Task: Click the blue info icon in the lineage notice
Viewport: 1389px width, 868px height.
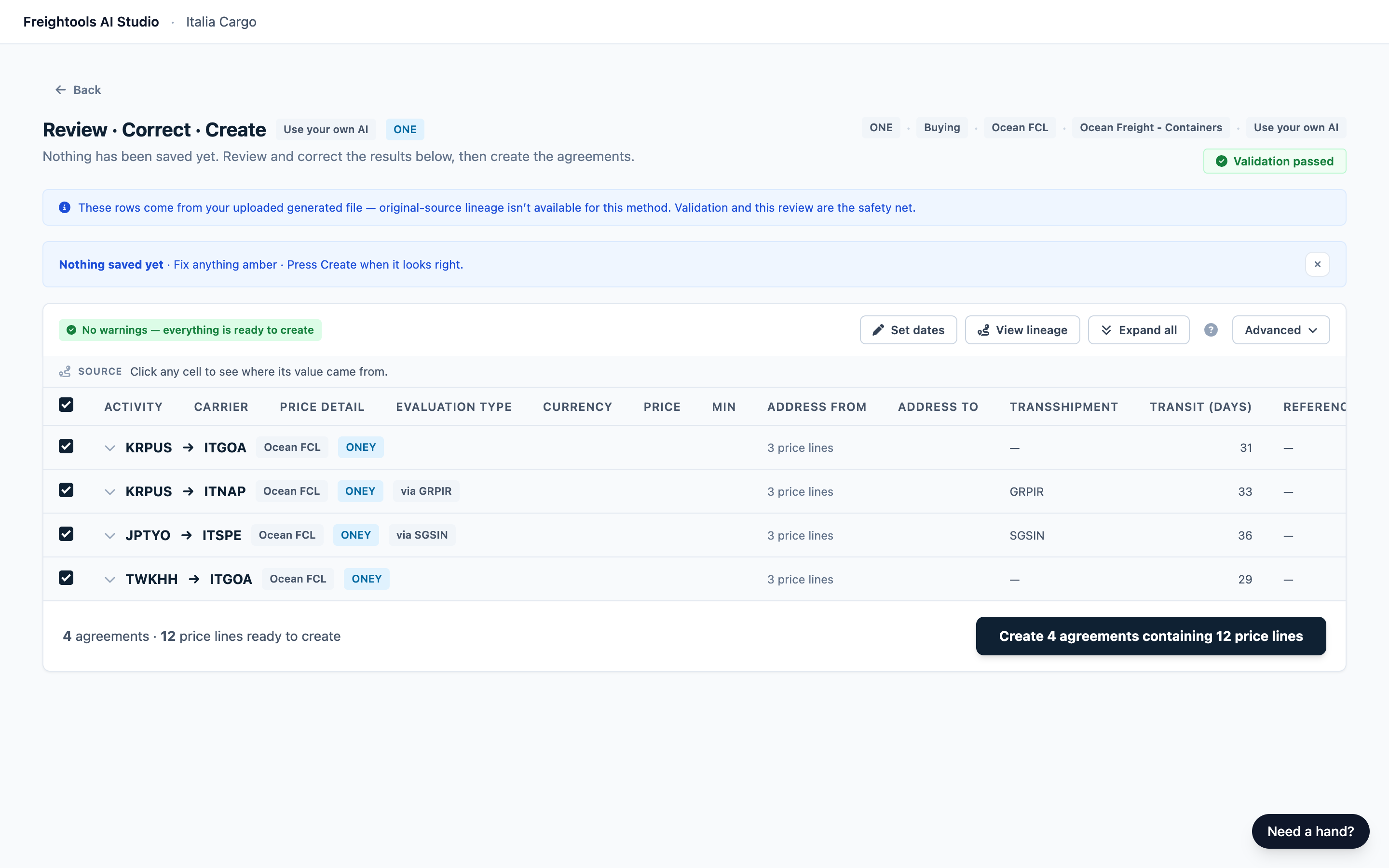Action: [65, 207]
